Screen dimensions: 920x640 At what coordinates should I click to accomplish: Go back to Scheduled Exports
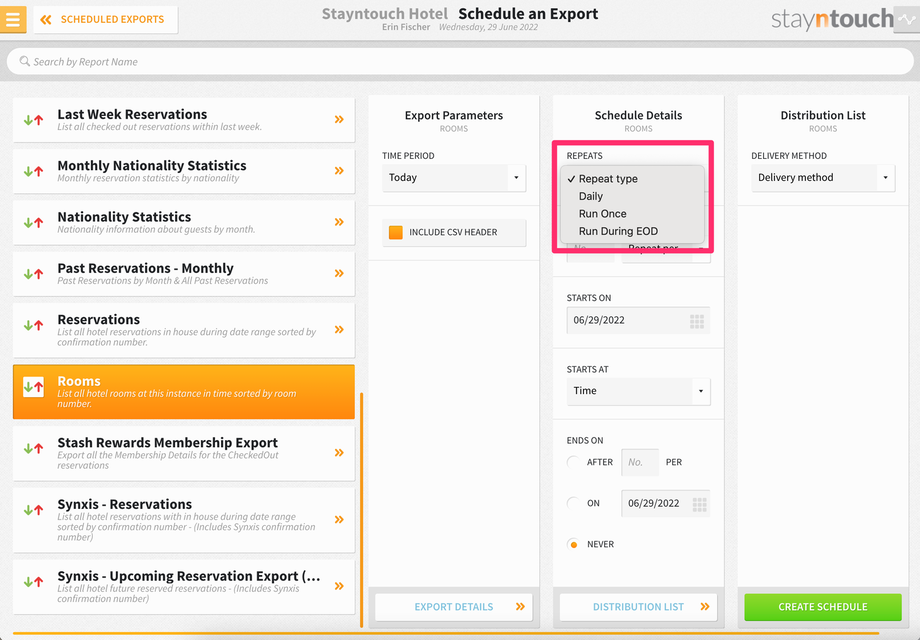[x=106, y=19]
